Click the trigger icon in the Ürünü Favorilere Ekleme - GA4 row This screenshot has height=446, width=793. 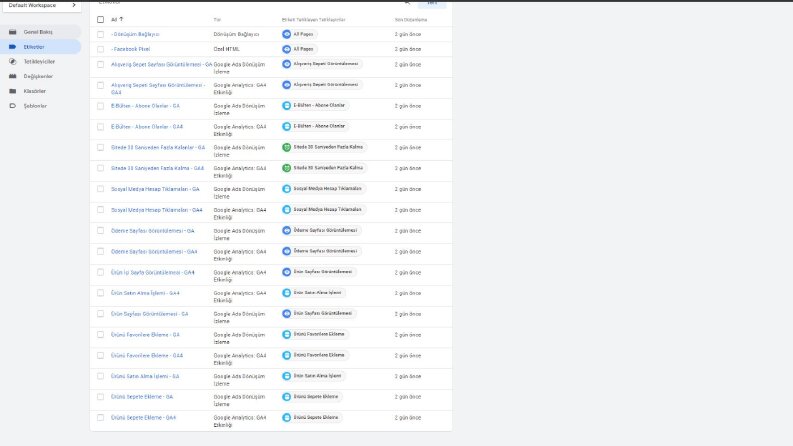(286, 355)
